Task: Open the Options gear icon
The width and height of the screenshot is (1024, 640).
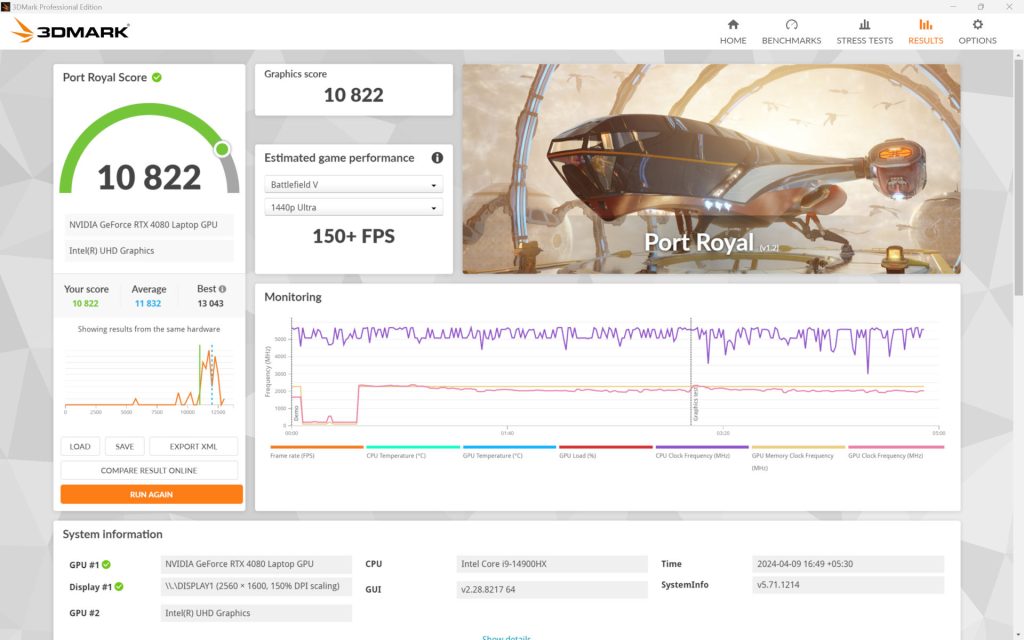Action: pyautogui.click(x=977, y=25)
